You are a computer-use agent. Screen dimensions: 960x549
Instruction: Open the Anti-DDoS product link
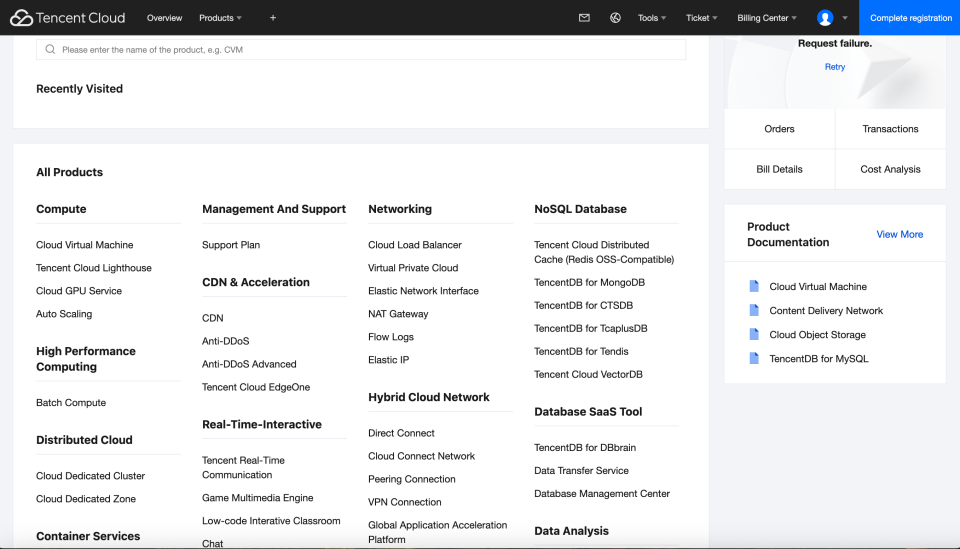(225, 341)
